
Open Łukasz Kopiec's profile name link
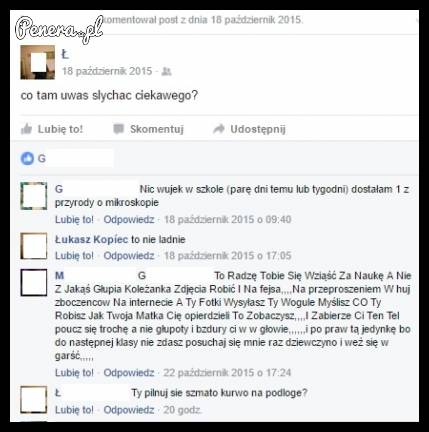(91, 239)
